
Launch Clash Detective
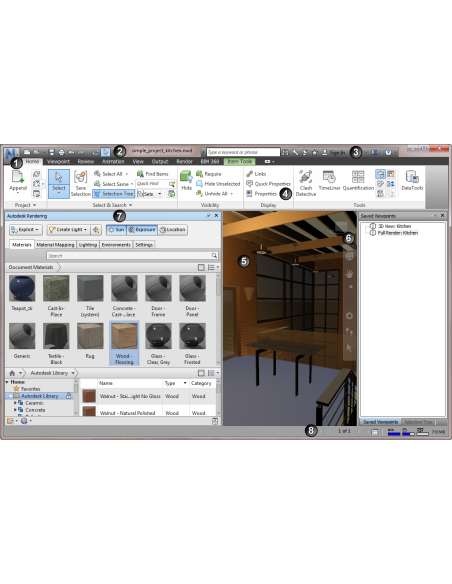point(306,183)
